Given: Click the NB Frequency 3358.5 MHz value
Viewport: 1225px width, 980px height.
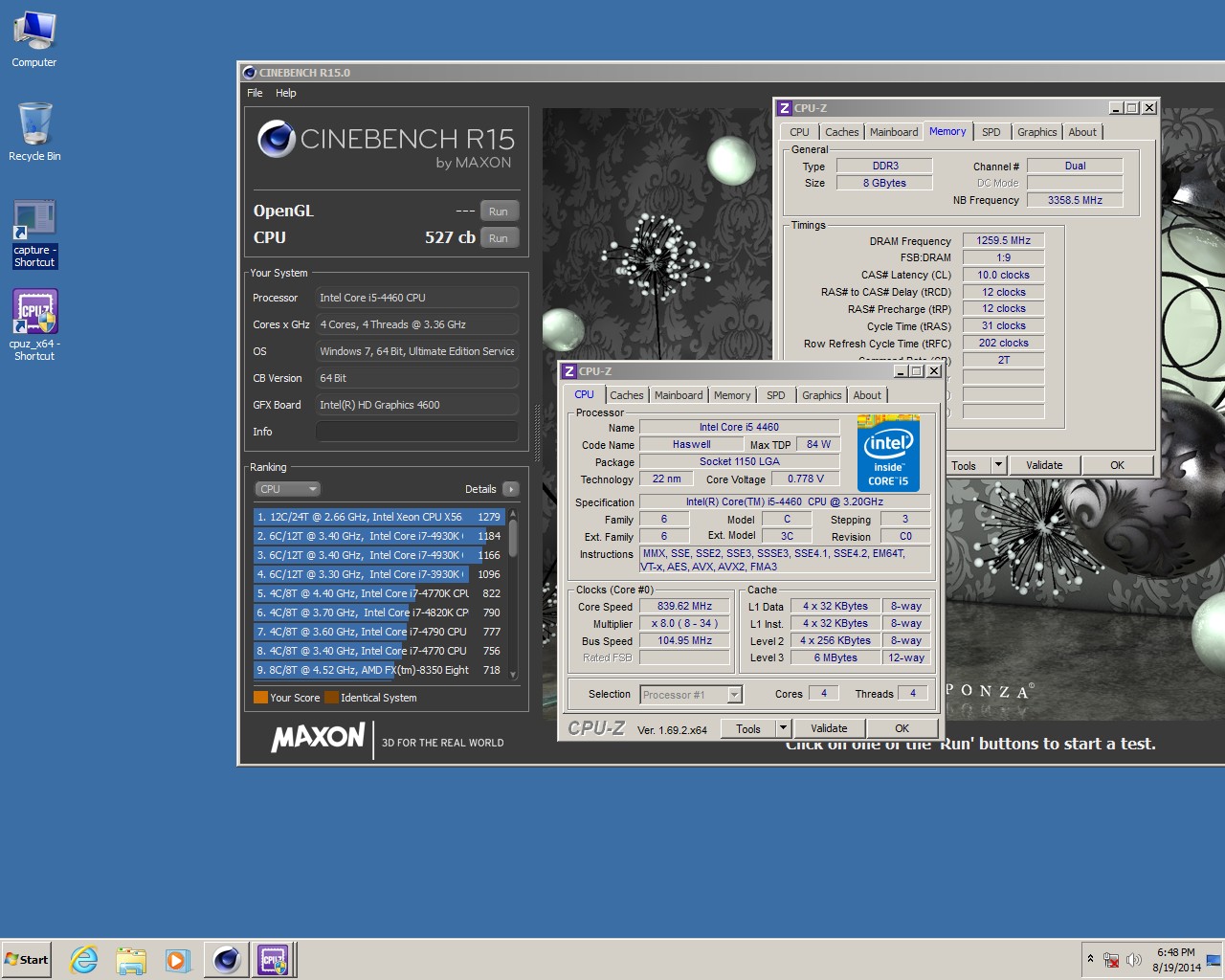Looking at the screenshot, I should pos(1075,200).
